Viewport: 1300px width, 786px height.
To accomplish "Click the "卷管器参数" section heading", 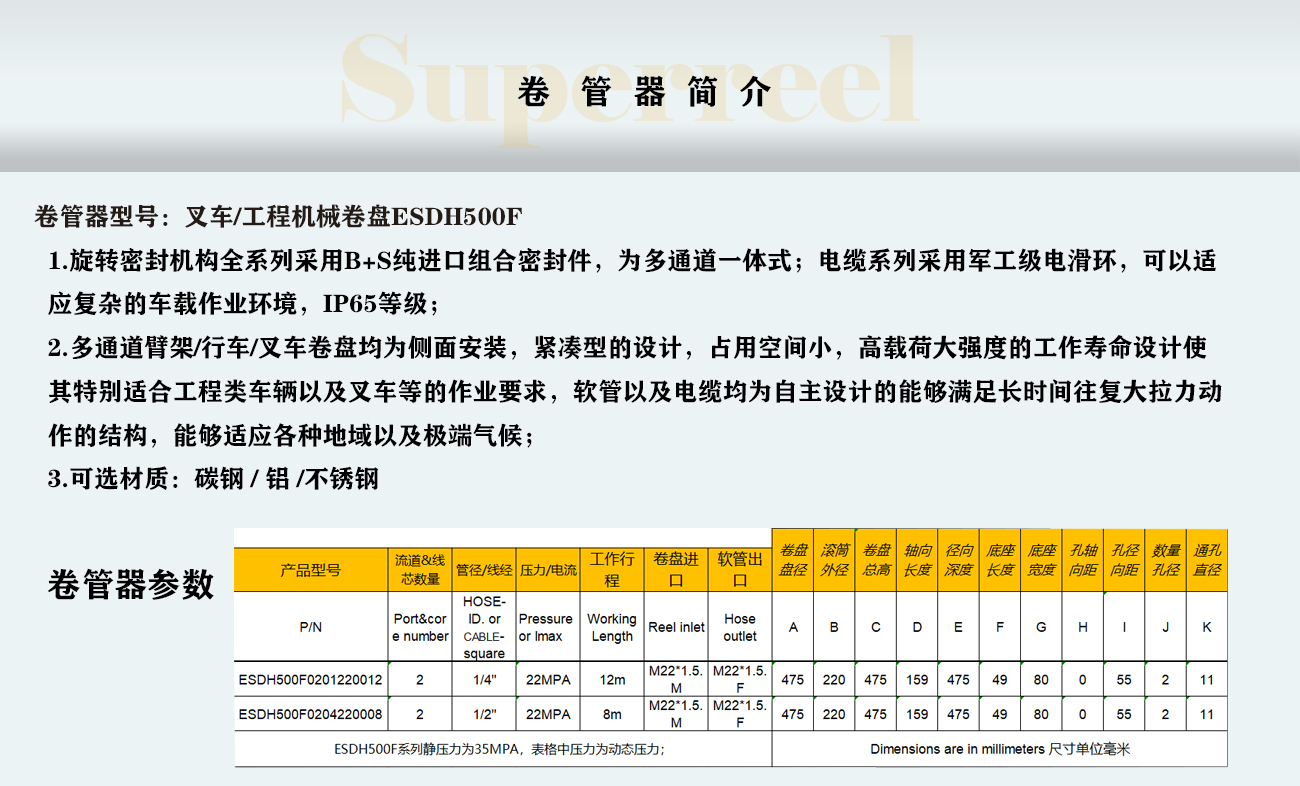I will tap(131, 584).
